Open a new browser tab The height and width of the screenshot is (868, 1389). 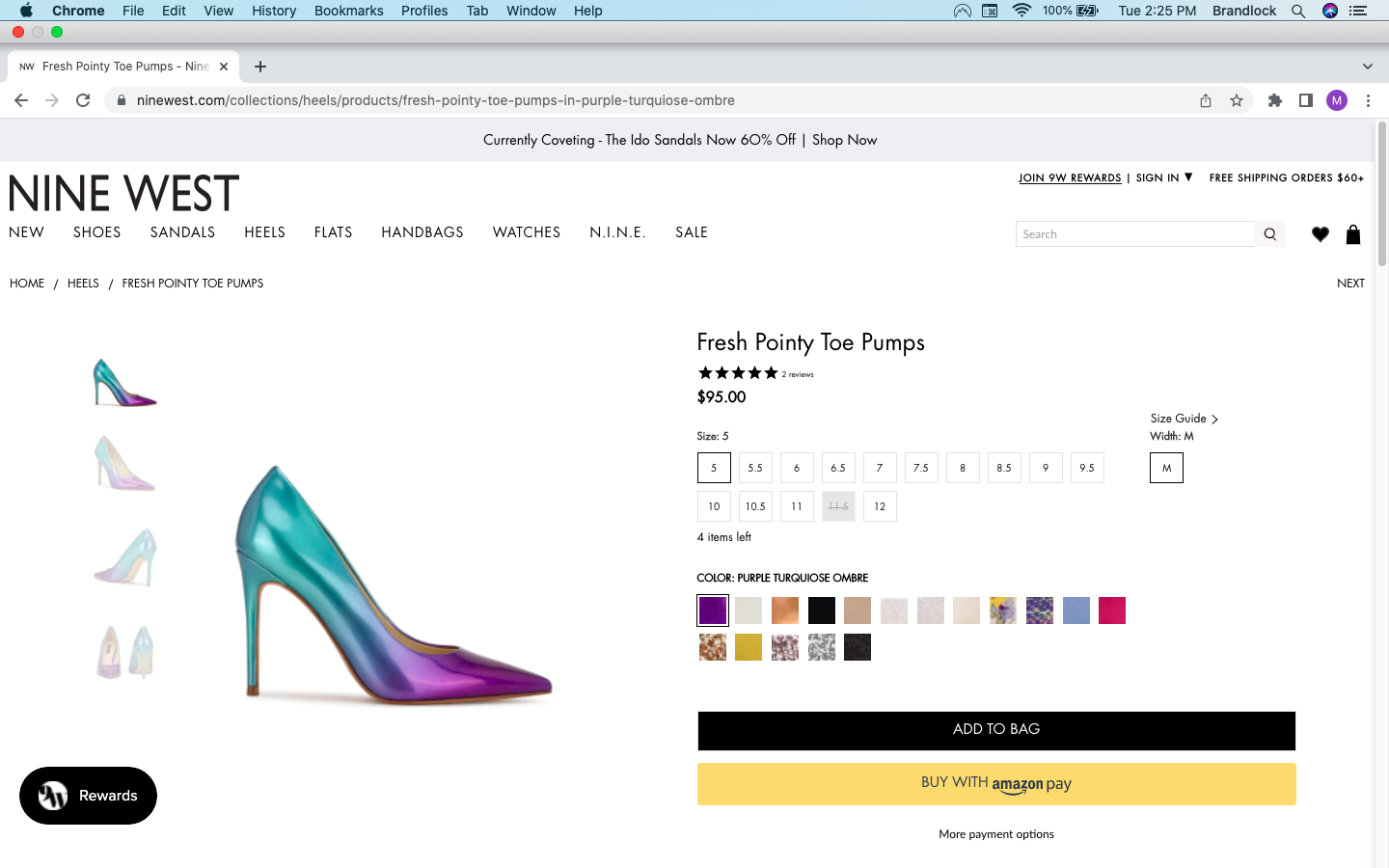(260, 67)
